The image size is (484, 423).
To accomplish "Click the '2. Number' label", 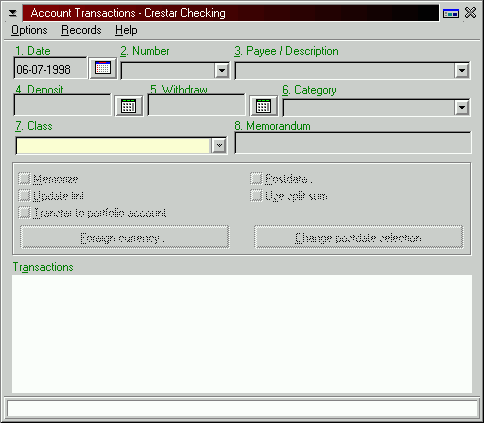I will point(145,51).
